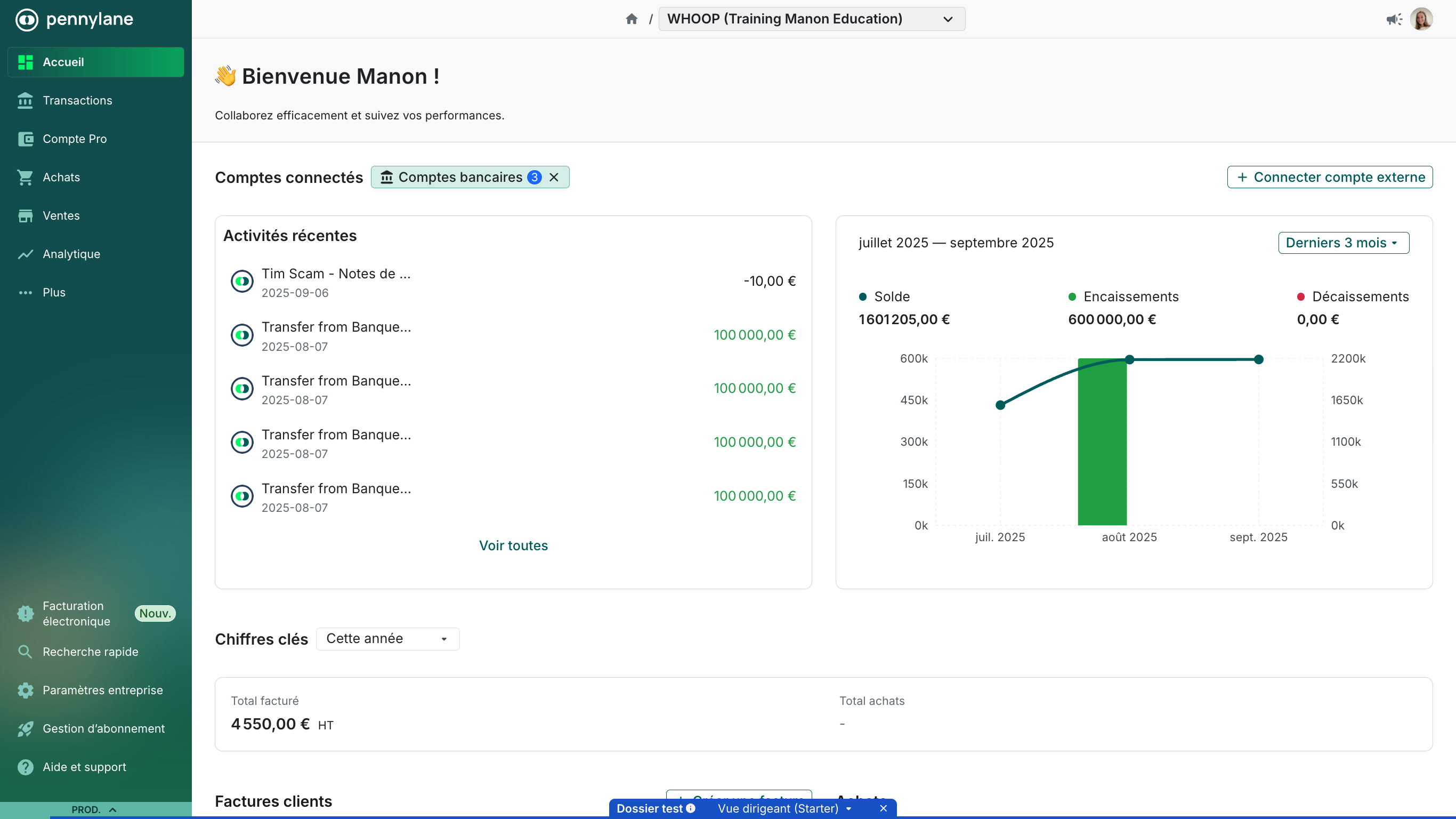Open the Derniers 3 mois dropdown
Image resolution: width=1456 pixels, height=819 pixels.
pyautogui.click(x=1343, y=243)
